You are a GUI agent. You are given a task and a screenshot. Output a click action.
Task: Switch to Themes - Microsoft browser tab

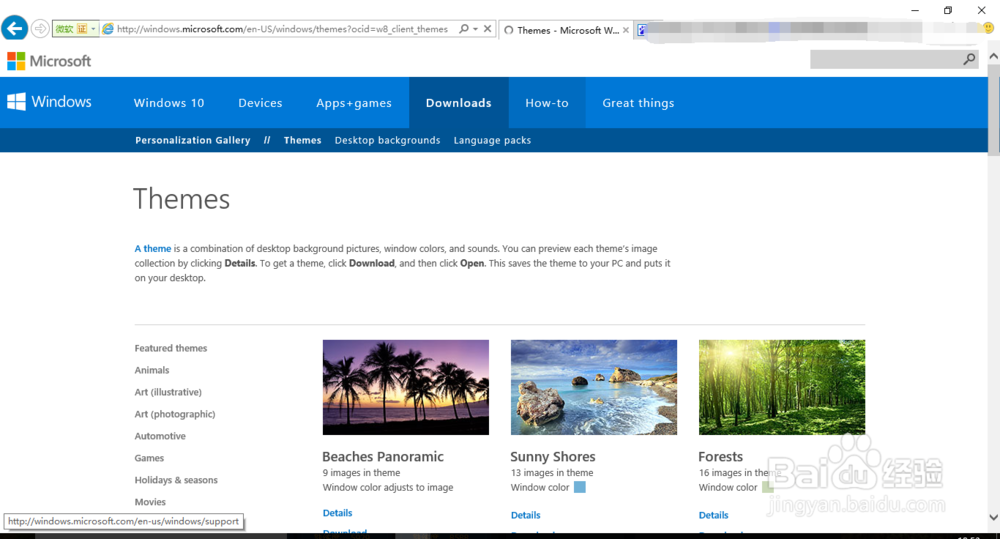point(565,30)
